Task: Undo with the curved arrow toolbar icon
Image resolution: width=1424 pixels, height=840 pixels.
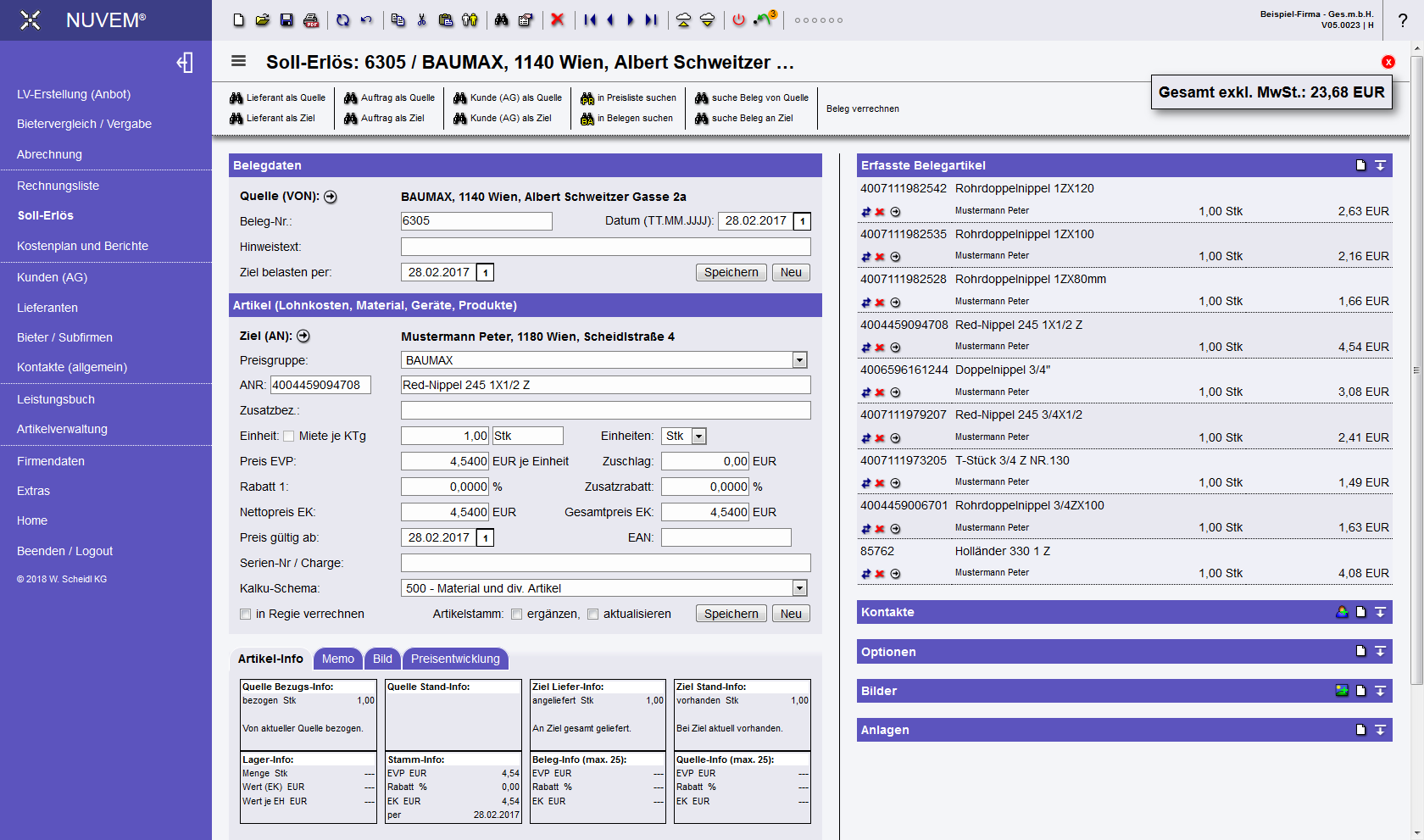Action: (366, 19)
